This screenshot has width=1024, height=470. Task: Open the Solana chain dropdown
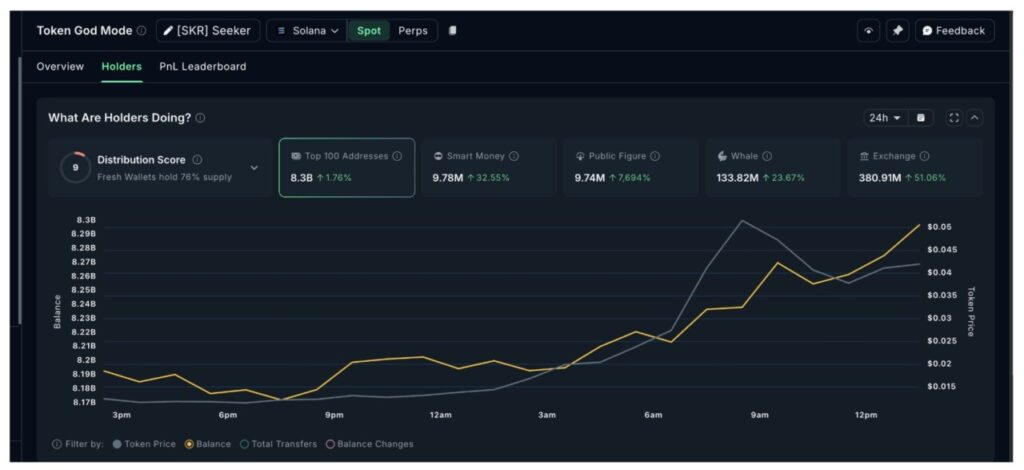pyautogui.click(x=307, y=31)
